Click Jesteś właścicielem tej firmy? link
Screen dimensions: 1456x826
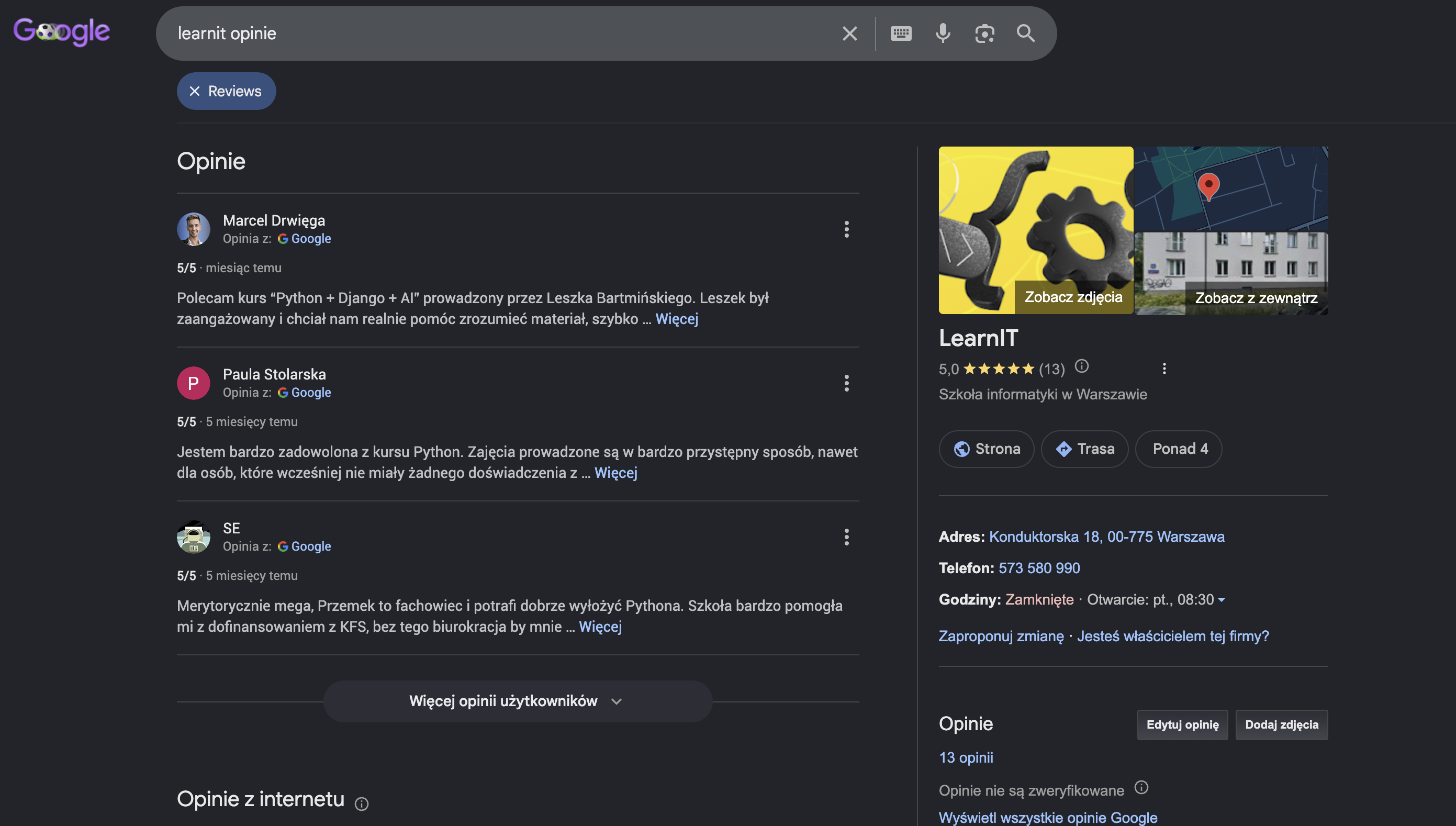pyautogui.click(x=1173, y=636)
